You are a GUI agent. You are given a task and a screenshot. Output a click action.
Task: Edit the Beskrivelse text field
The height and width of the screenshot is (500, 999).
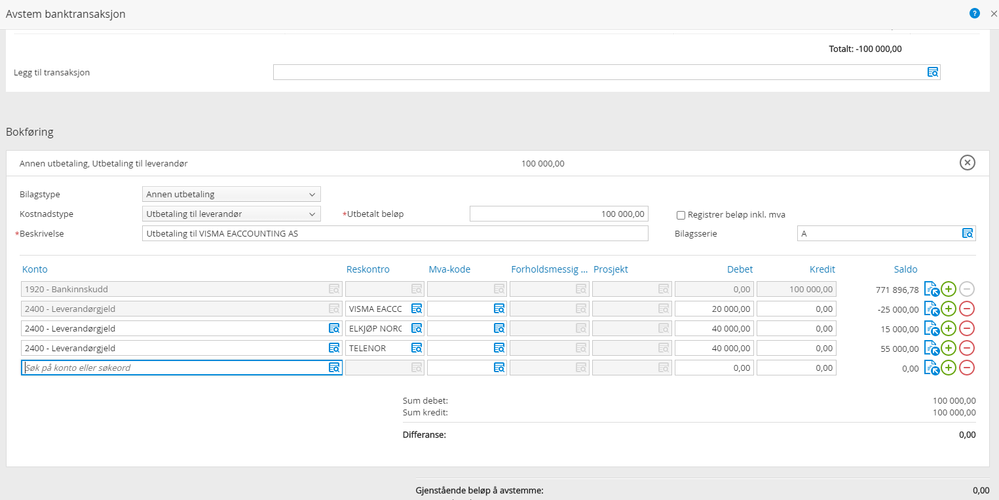click(x=395, y=234)
